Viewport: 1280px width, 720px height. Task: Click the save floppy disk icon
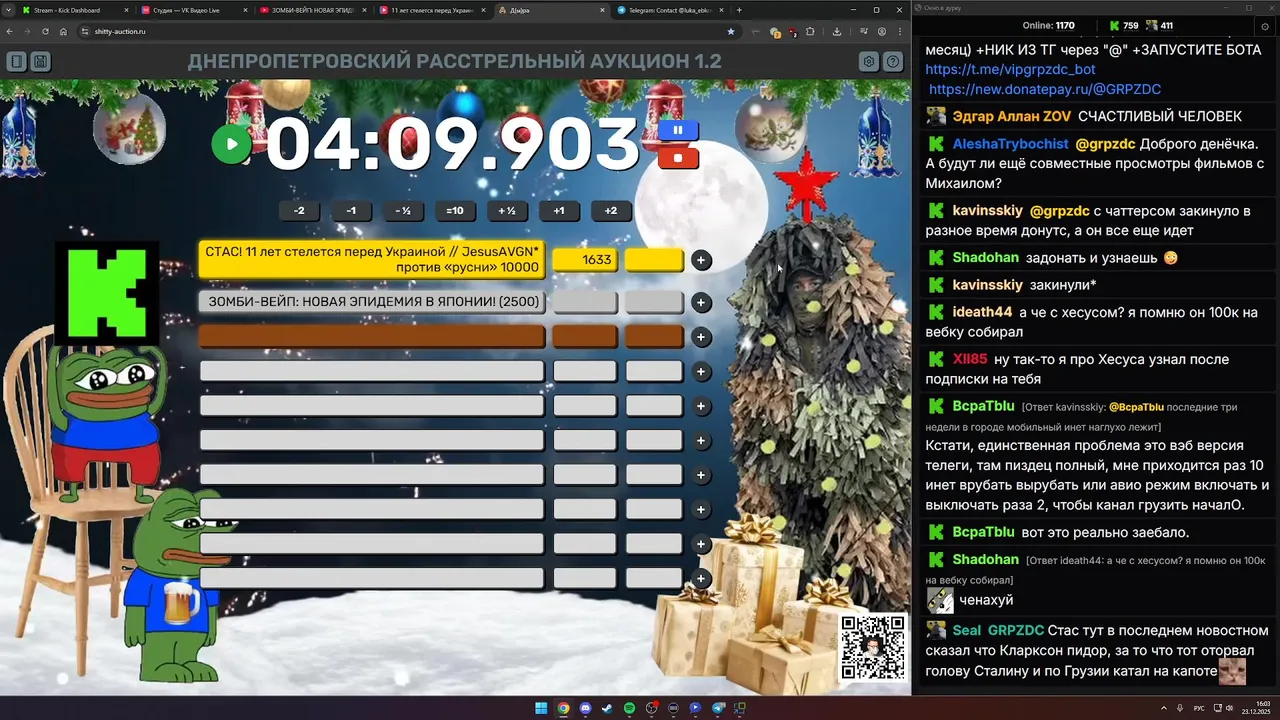(40, 61)
